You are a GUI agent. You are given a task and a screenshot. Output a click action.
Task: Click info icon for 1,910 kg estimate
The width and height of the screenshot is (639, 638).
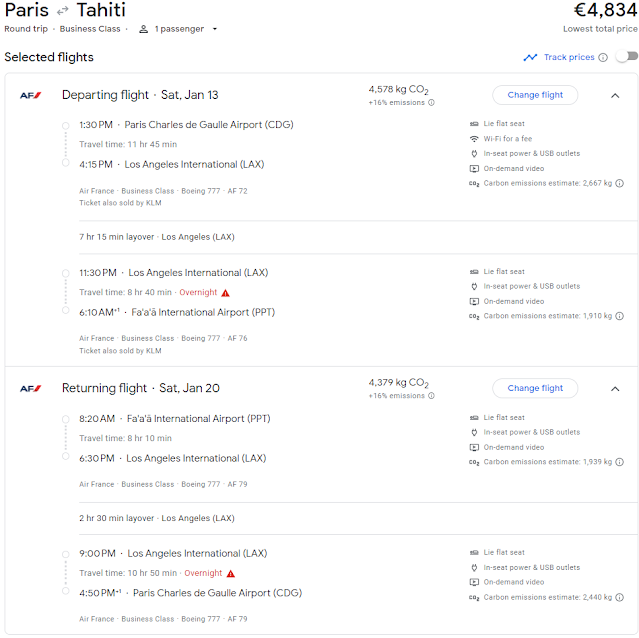click(619, 316)
